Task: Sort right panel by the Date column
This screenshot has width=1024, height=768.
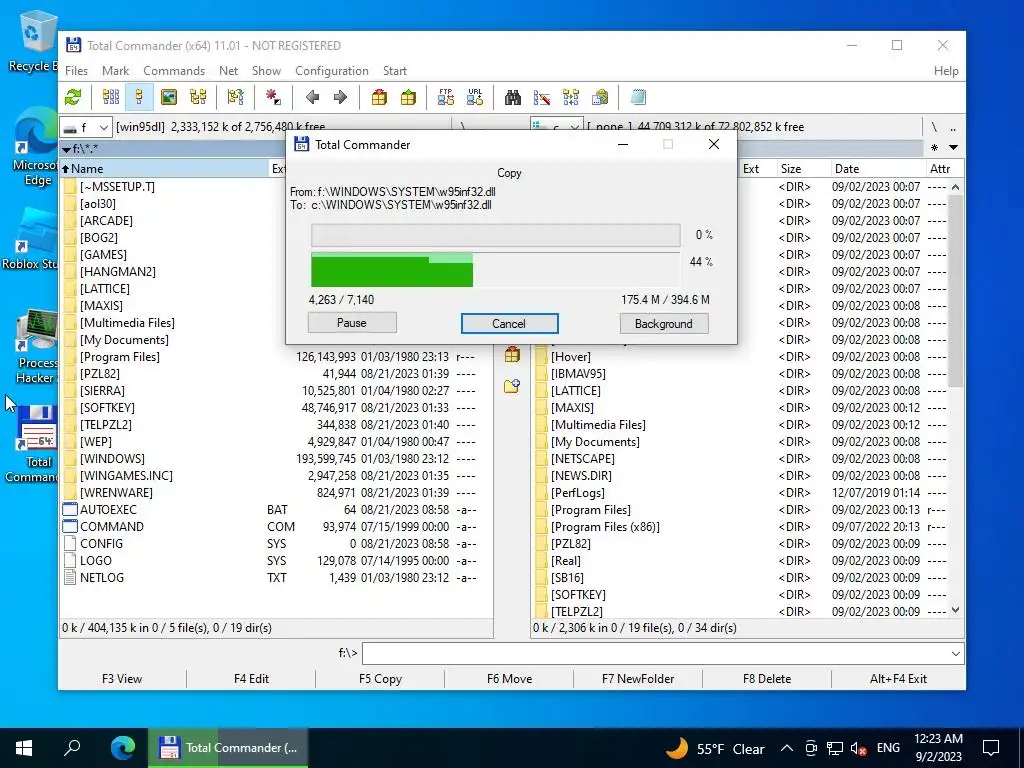Action: (877, 168)
